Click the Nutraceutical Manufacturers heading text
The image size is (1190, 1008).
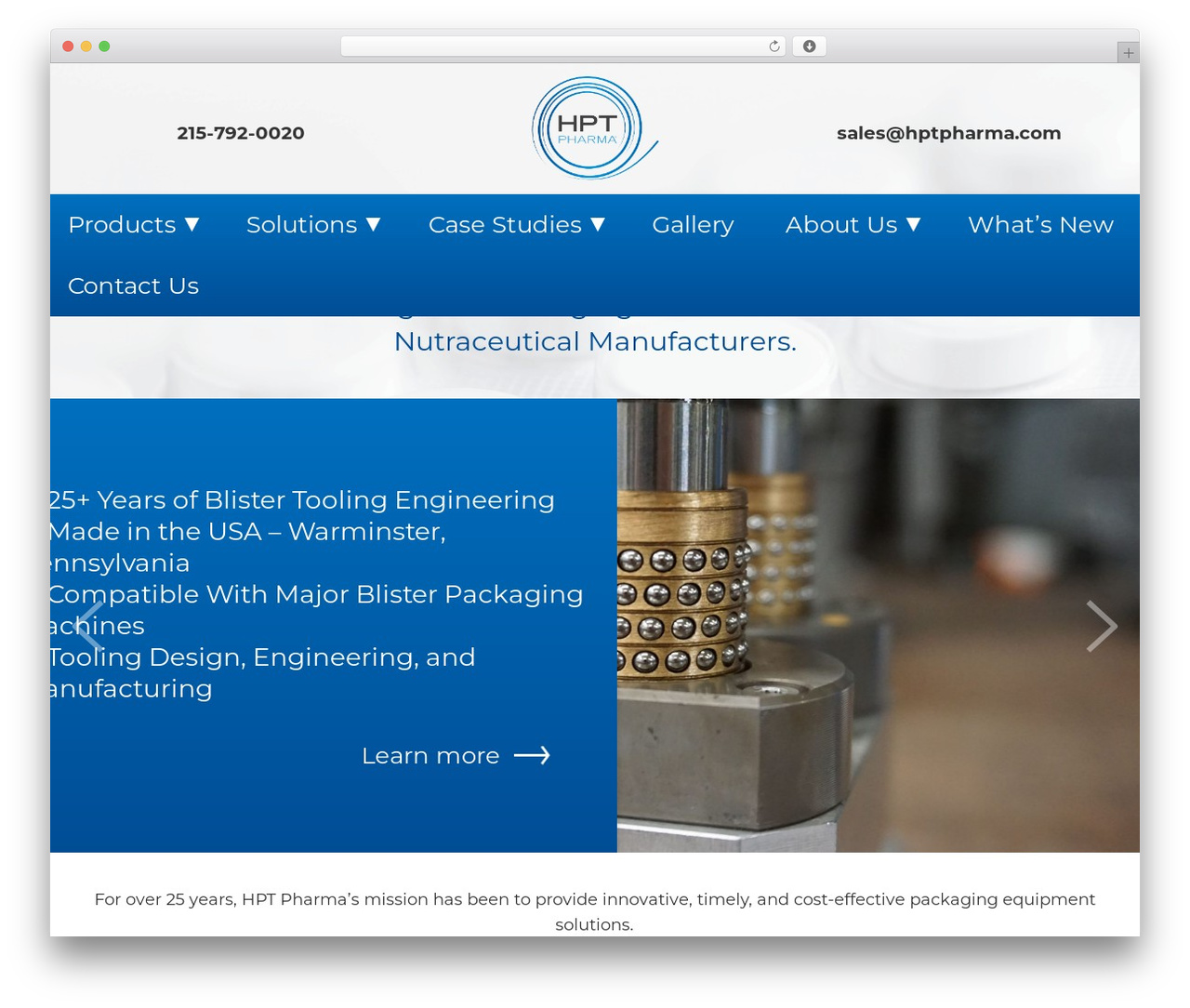(x=595, y=341)
